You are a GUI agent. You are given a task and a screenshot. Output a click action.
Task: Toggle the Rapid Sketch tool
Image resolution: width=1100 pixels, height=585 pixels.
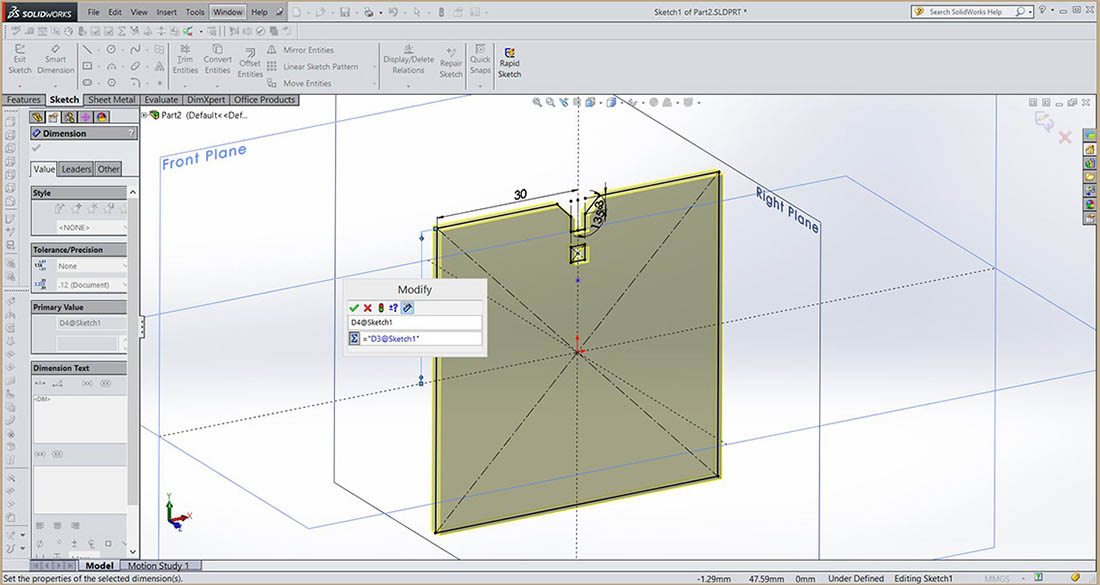point(509,62)
